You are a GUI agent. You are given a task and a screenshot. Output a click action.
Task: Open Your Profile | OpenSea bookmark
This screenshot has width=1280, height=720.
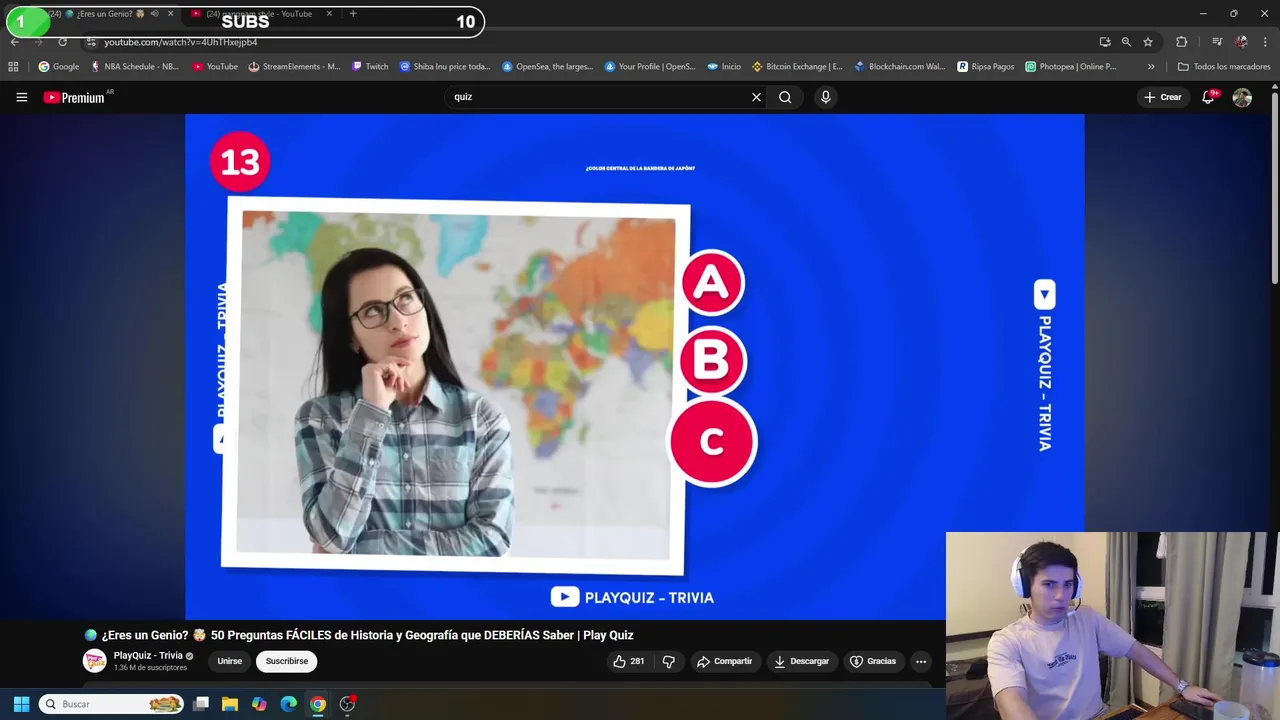coord(650,67)
